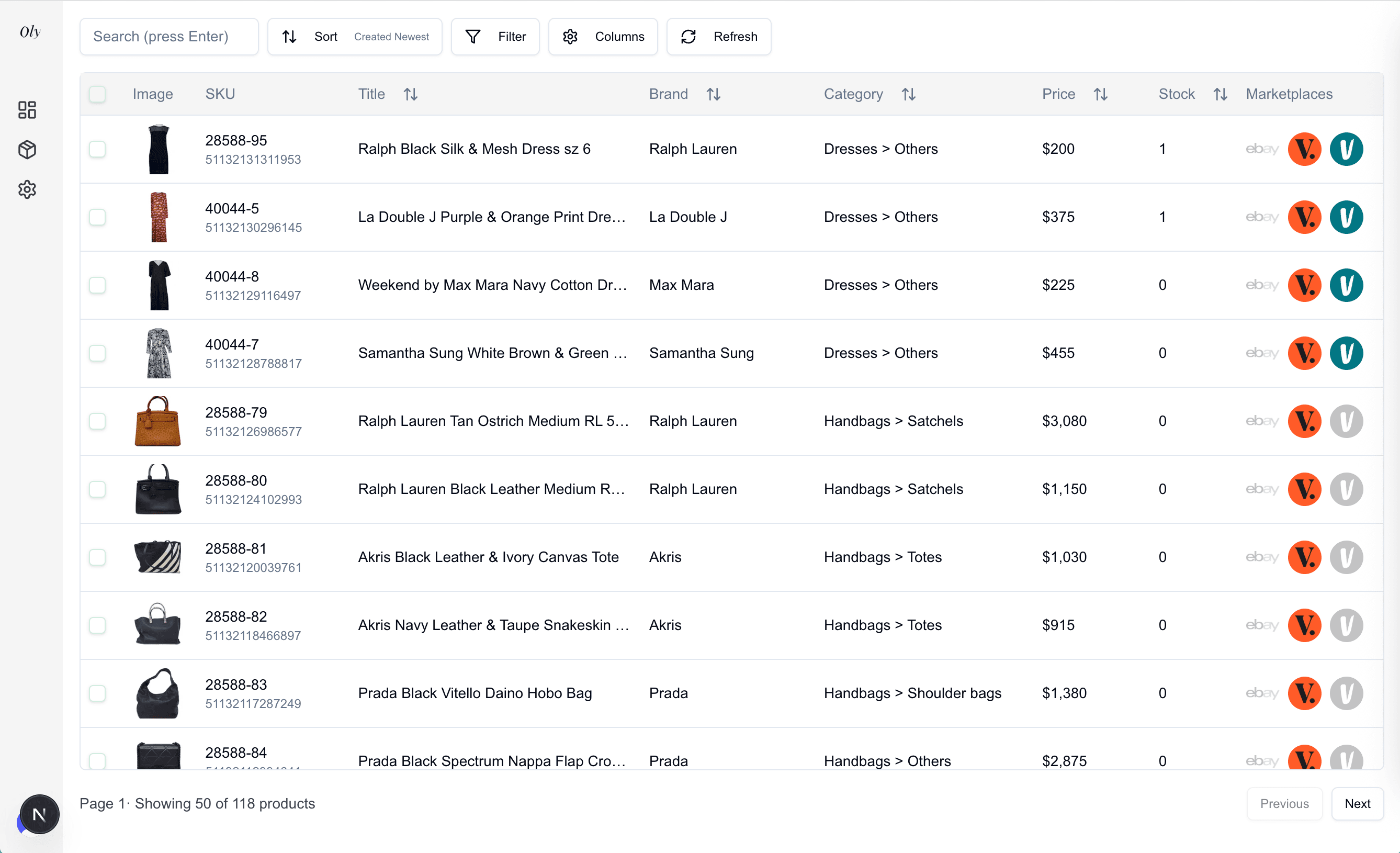1400x853 pixels.
Task: Open the dashboard grid icon in sidebar
Action: (27, 110)
